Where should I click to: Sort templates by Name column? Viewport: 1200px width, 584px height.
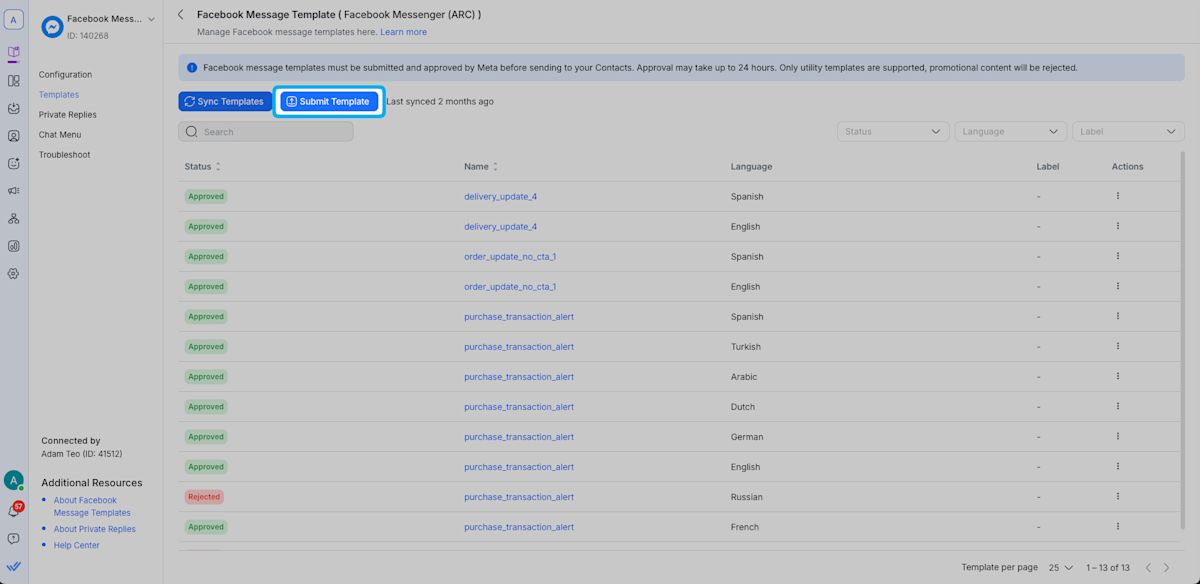481,166
